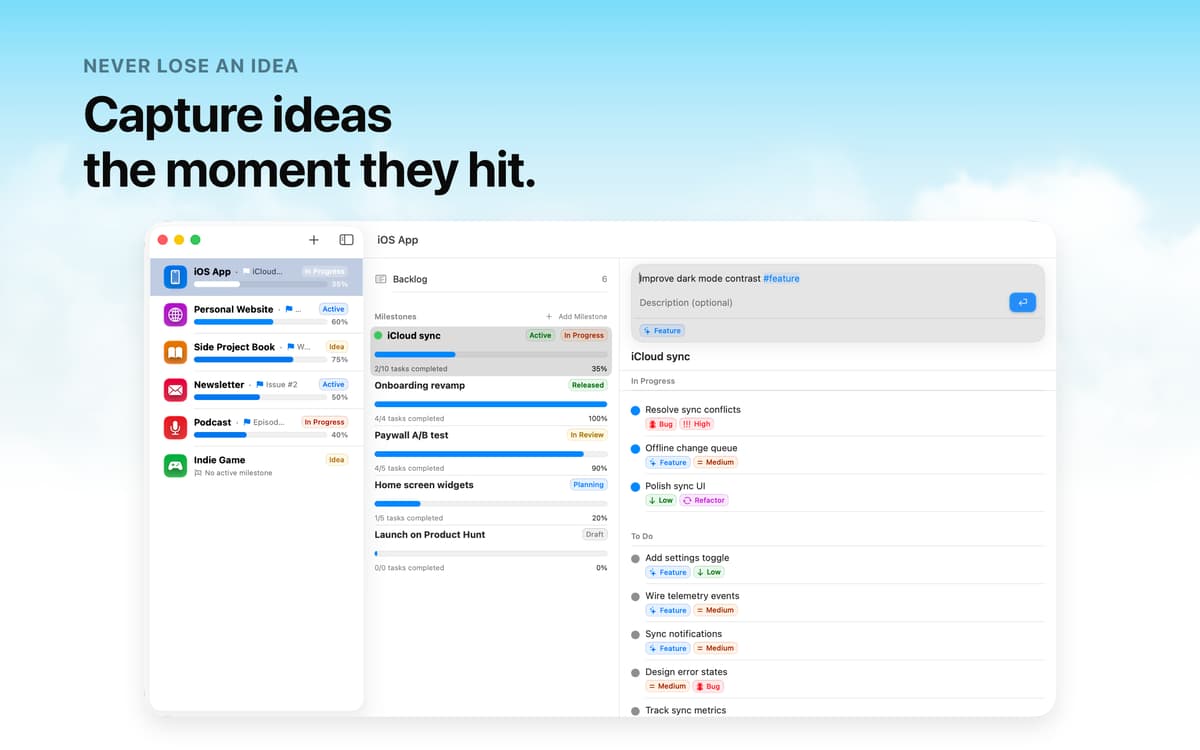This screenshot has width=1200, height=750.
Task: Select the Newsletter envelope icon
Action: coord(175,390)
